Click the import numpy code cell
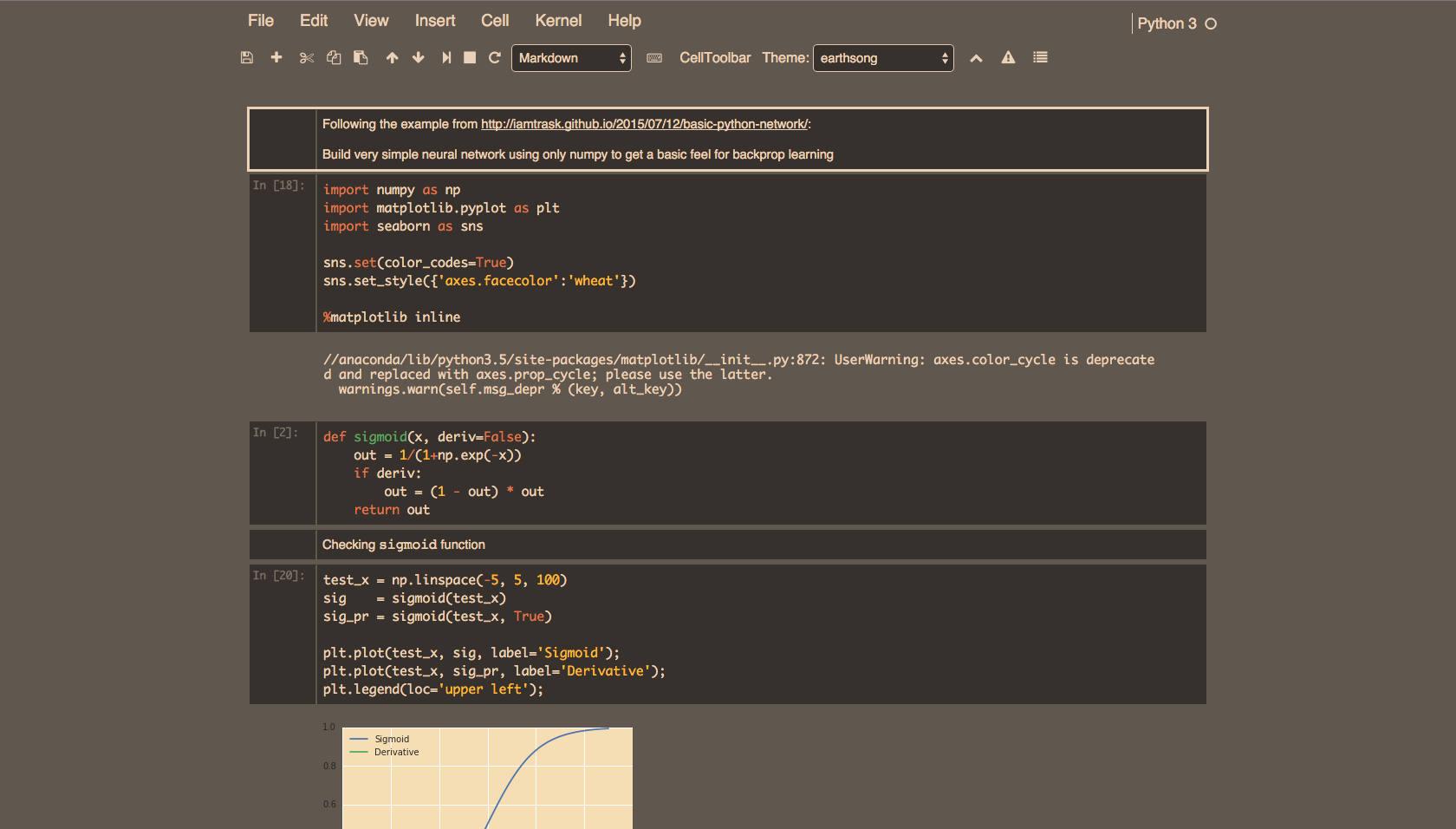 (761, 253)
